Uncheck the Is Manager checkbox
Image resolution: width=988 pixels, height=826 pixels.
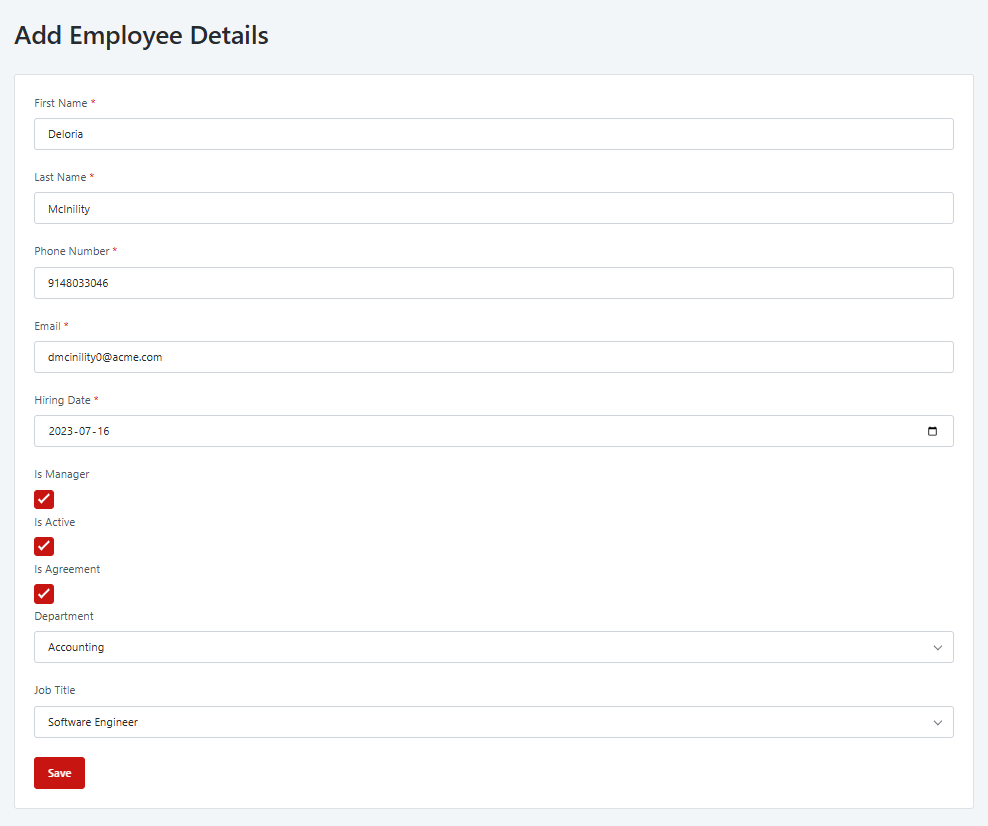click(x=44, y=499)
